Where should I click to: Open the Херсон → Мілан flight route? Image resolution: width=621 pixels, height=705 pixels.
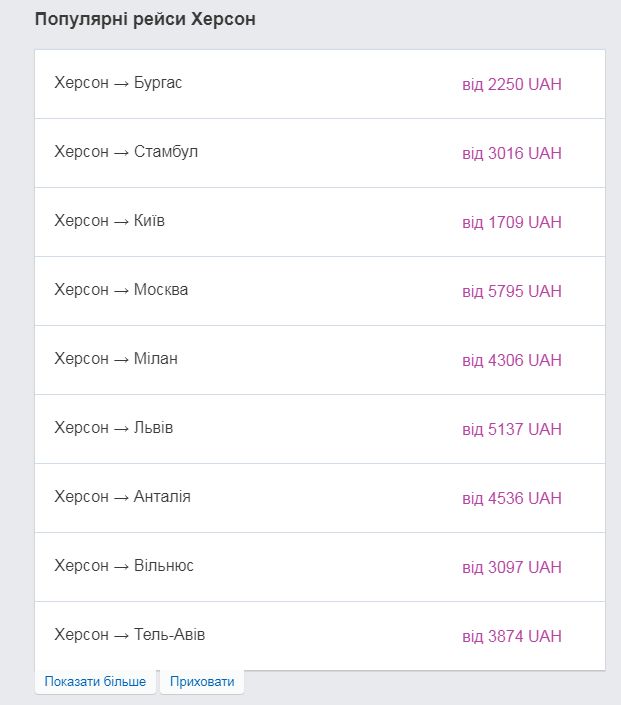116,359
